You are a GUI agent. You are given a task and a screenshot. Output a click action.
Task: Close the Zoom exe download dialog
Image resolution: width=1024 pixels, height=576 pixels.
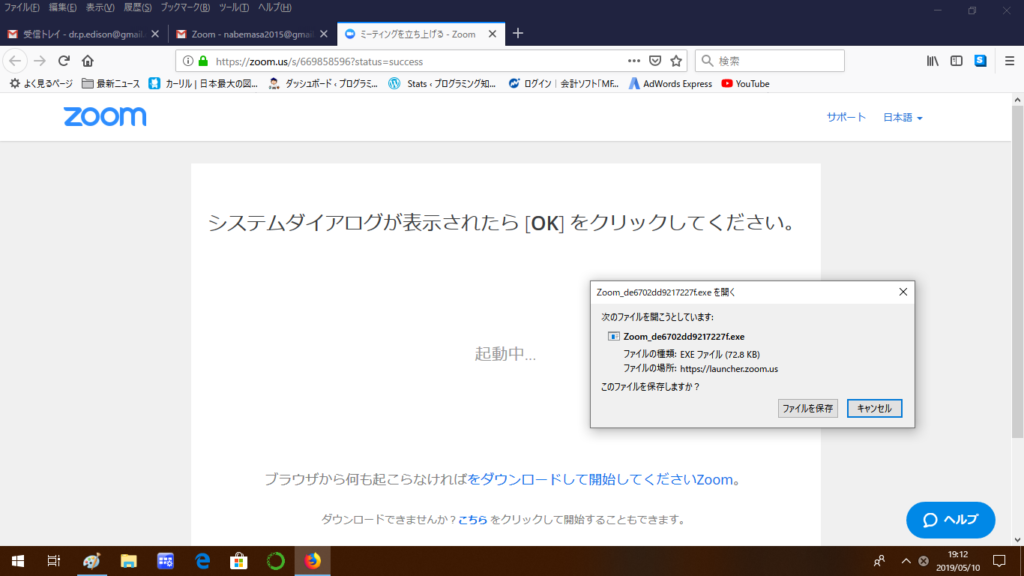[x=903, y=292]
